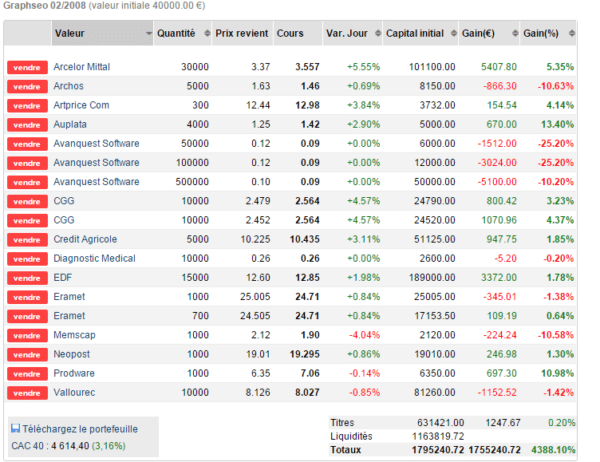This screenshot has width=600, height=462.
Task: Click Gain(%) sort arrows icon
Action: click(572, 33)
